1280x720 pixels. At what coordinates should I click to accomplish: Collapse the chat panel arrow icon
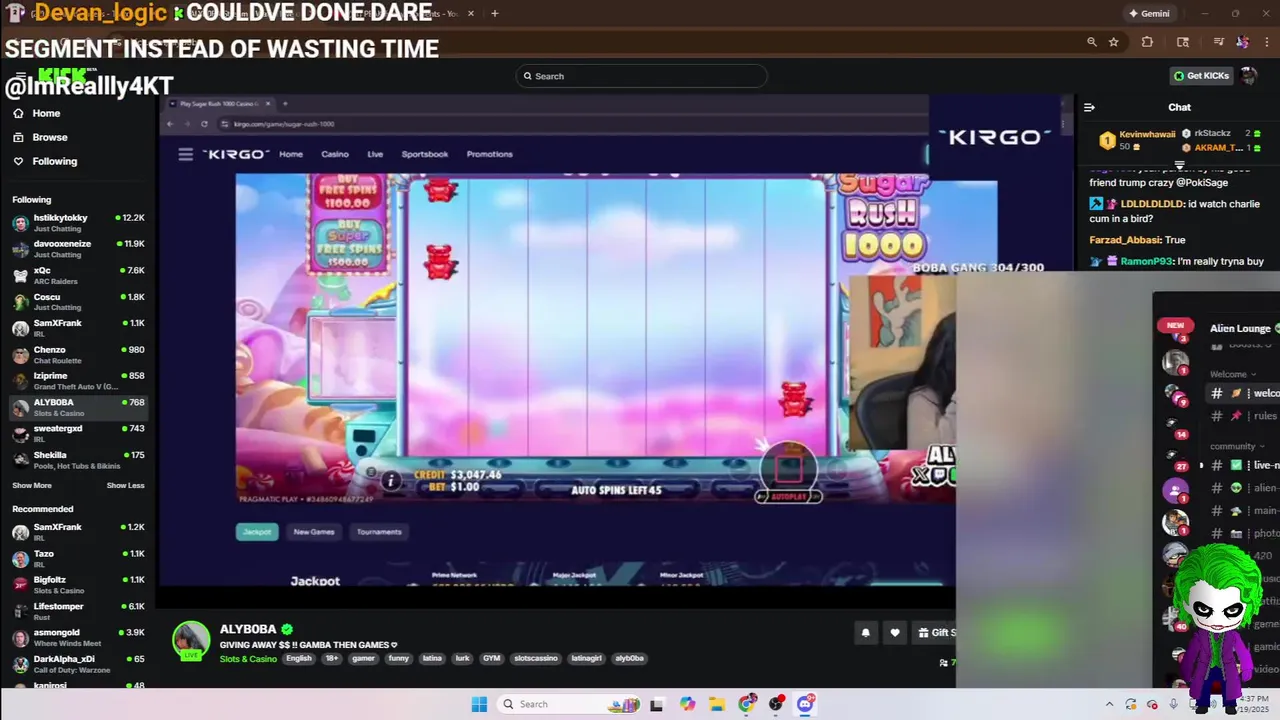point(1089,107)
